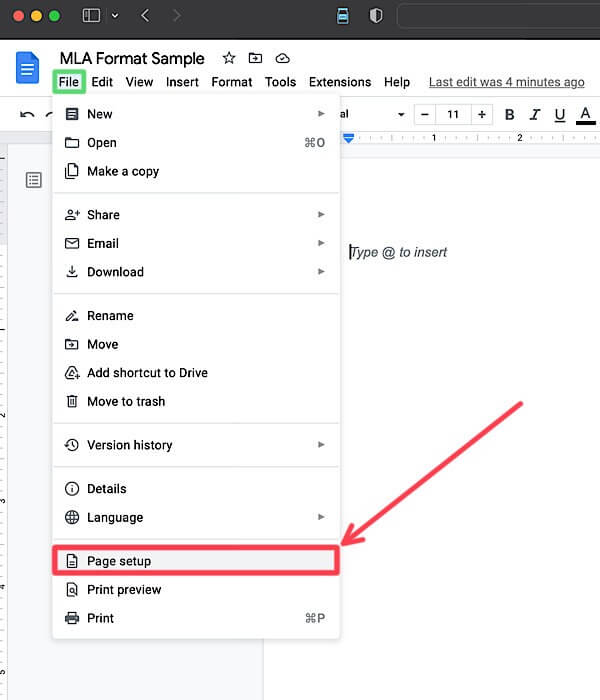Open the sidebar options chevron
This screenshot has width=600, height=700.
[115, 16]
